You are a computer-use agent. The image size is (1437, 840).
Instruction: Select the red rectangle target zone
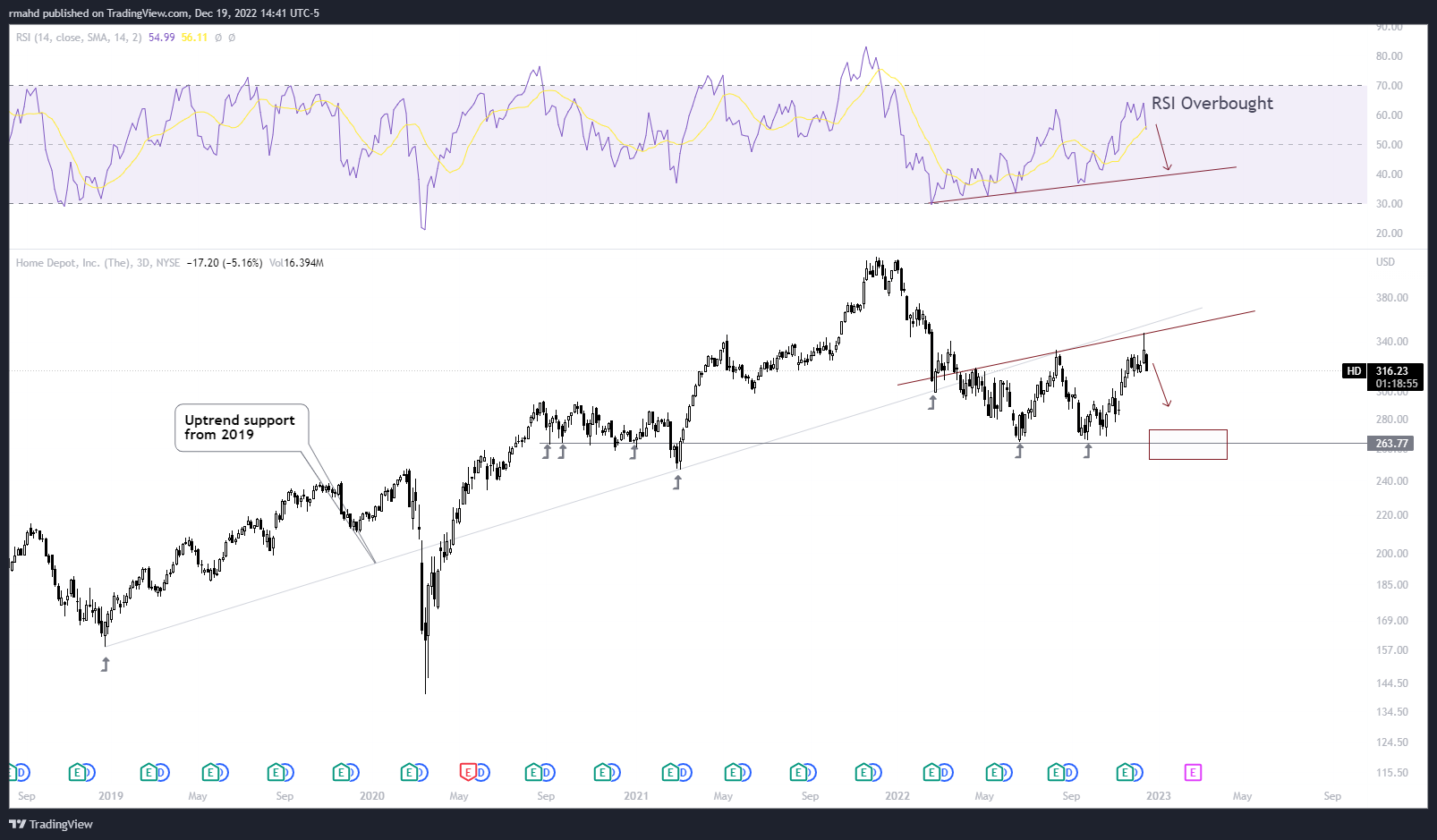pos(1188,445)
